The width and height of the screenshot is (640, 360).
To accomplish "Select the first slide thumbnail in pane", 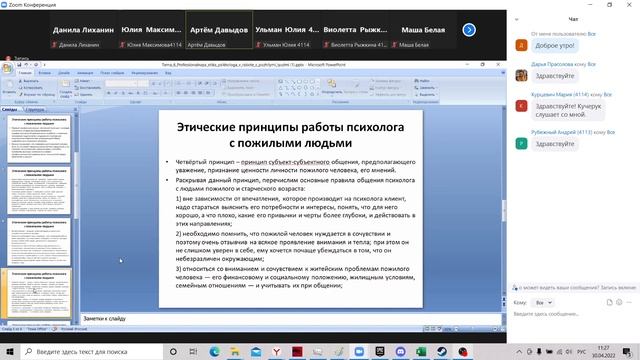I will (x=39, y=139).
